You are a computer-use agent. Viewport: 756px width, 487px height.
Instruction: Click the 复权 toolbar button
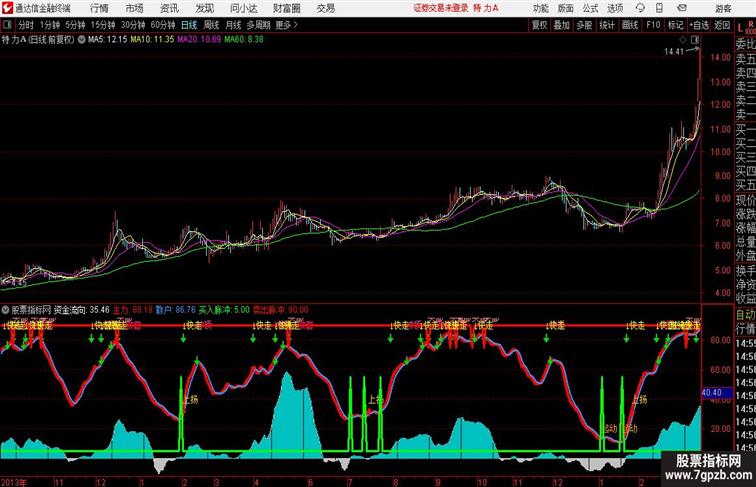(x=539, y=25)
